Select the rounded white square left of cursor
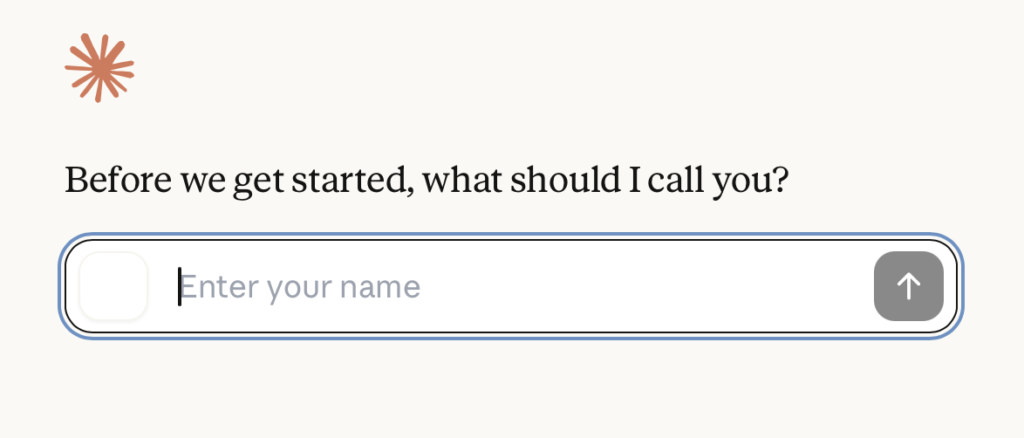The image size is (1024, 438). coord(113,287)
